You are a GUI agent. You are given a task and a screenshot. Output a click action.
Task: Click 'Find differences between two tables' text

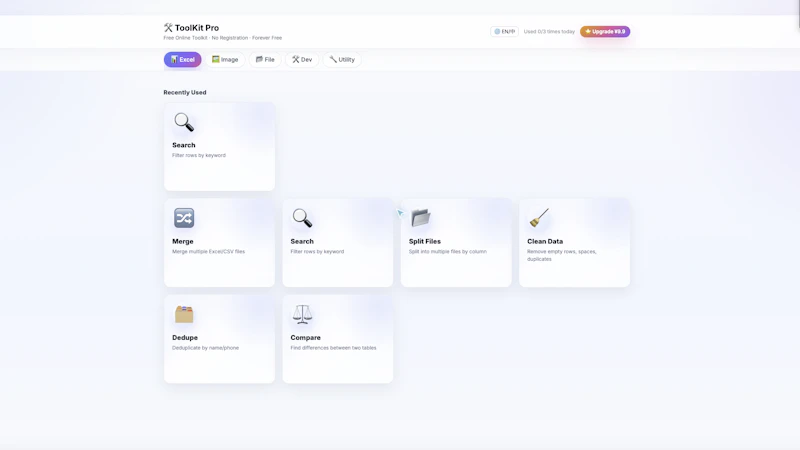coord(333,348)
